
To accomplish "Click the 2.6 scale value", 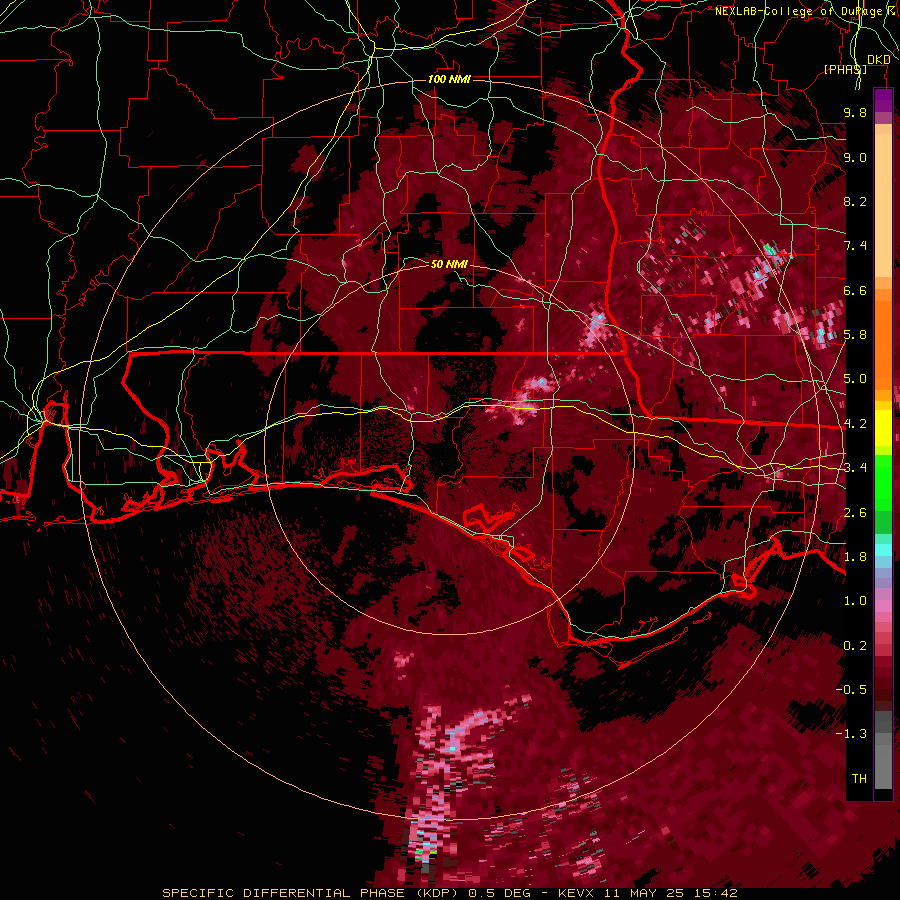I will pyautogui.click(x=855, y=513).
